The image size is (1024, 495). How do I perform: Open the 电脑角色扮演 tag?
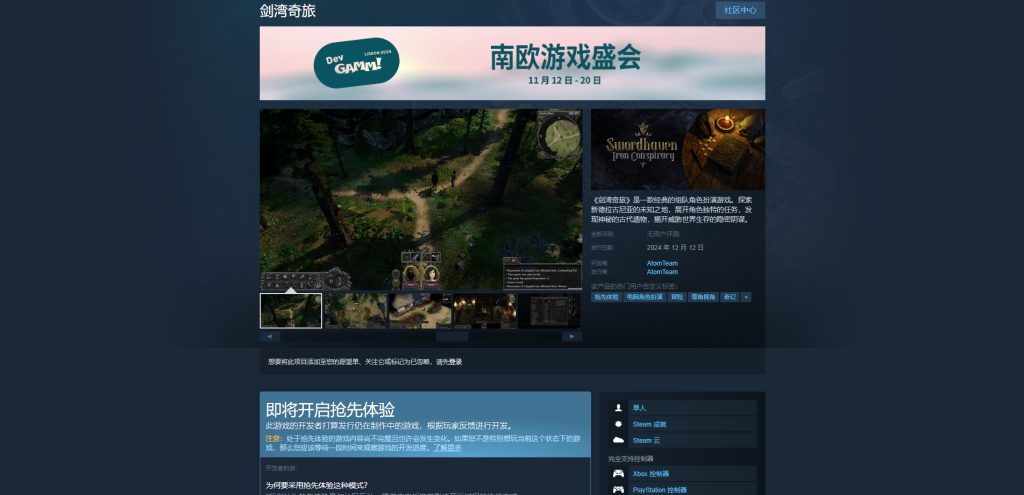pos(645,297)
